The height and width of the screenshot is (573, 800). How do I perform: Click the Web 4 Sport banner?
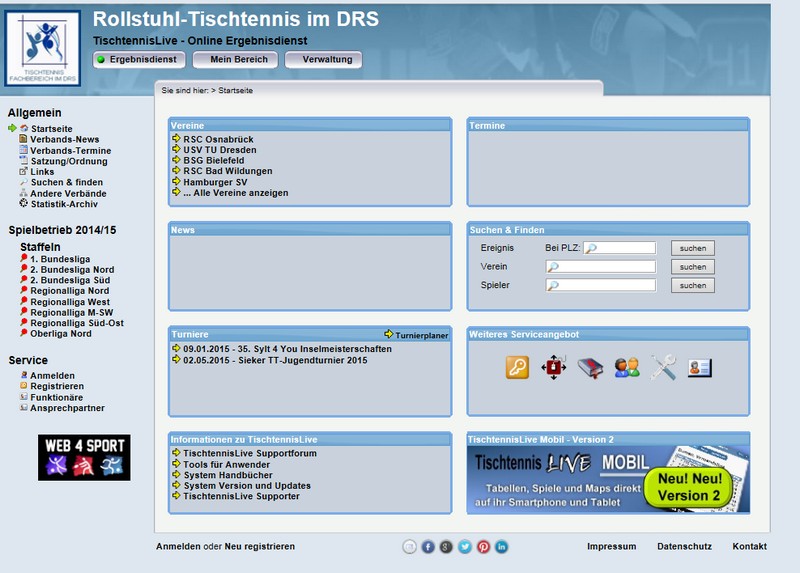pyautogui.click(x=84, y=457)
